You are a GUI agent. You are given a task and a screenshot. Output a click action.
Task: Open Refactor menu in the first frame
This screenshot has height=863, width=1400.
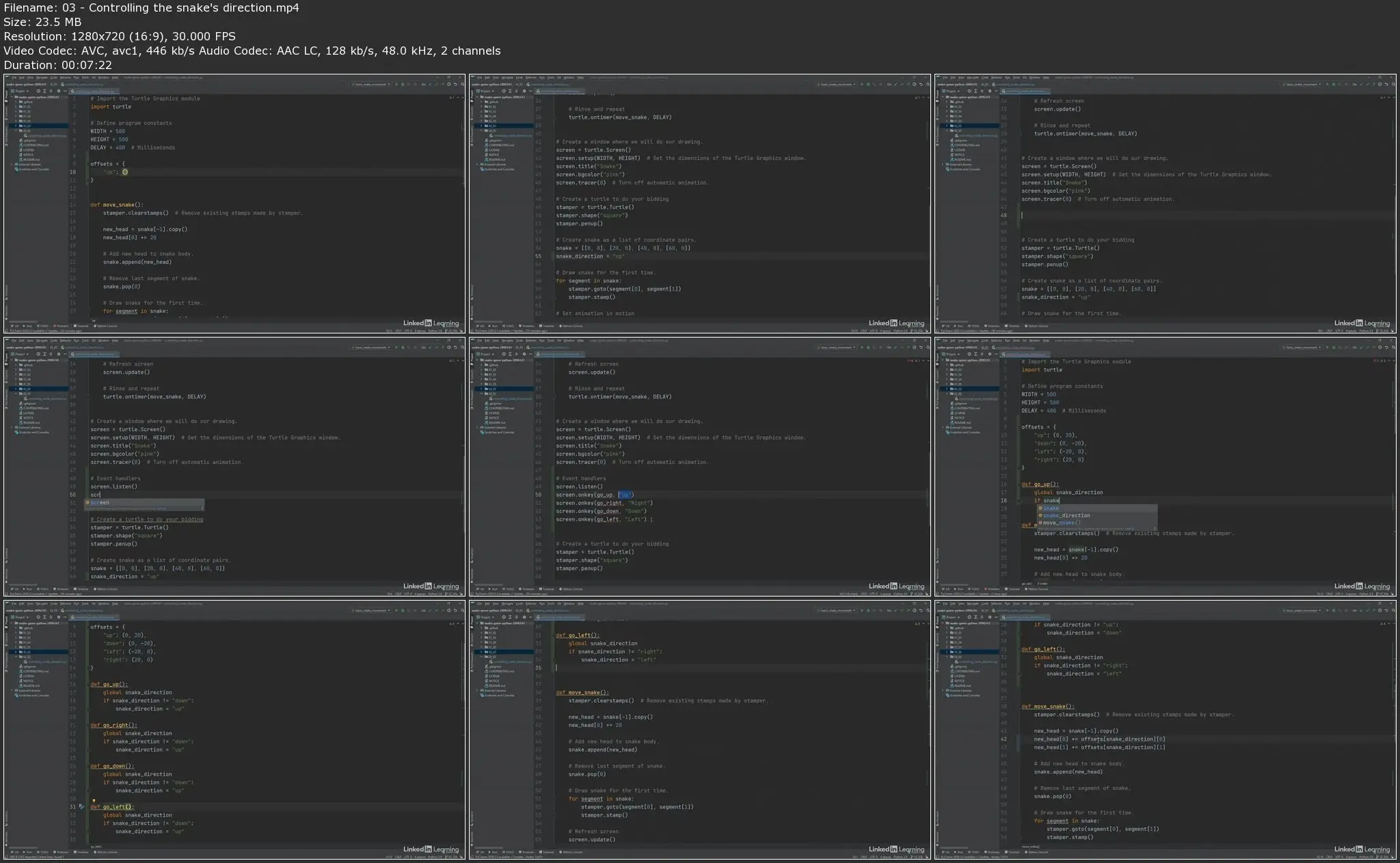click(x=66, y=77)
